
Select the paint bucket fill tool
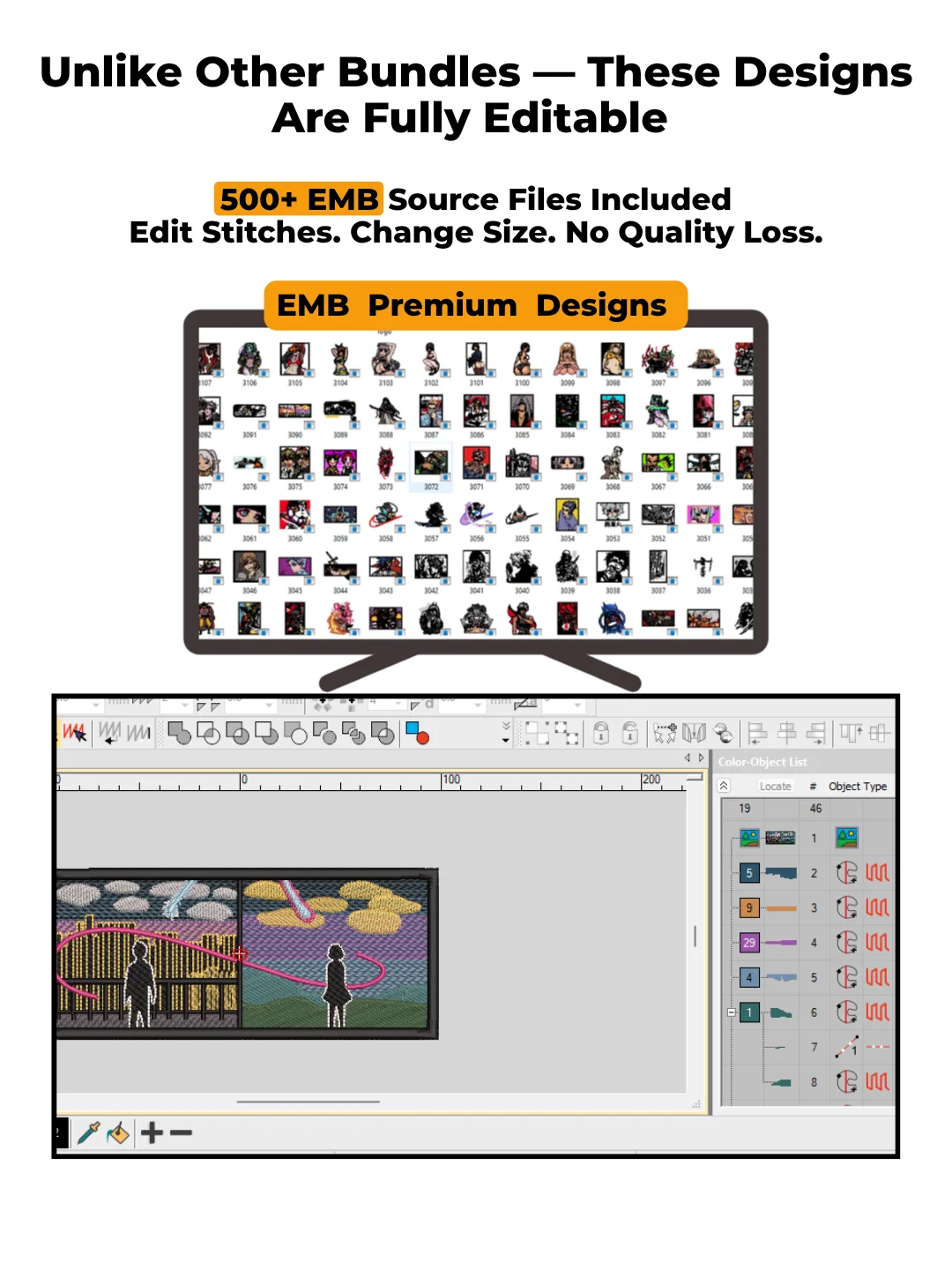[x=117, y=1132]
